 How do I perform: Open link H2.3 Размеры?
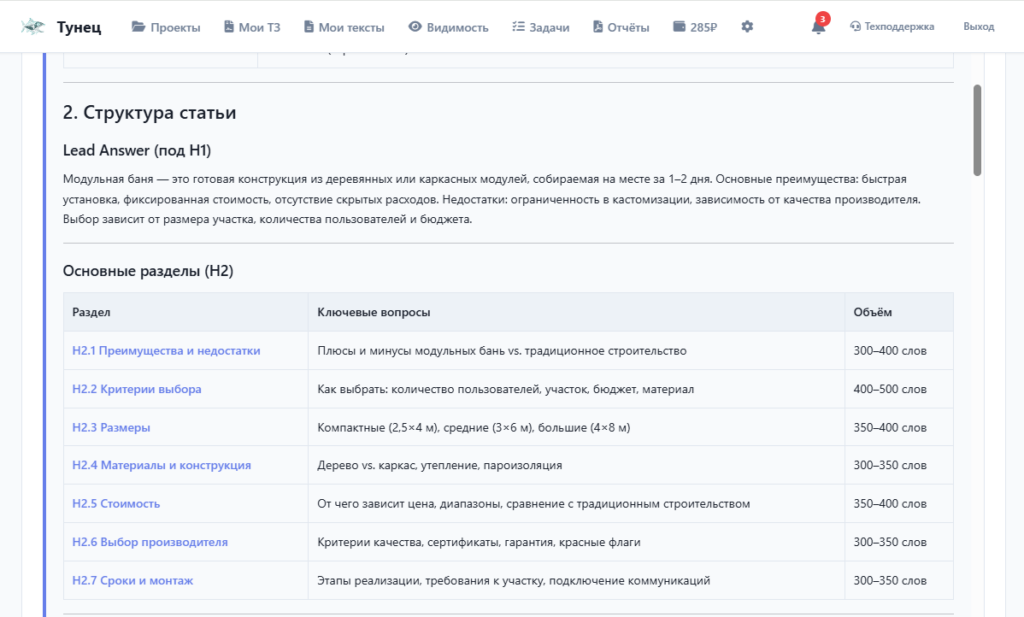point(111,428)
